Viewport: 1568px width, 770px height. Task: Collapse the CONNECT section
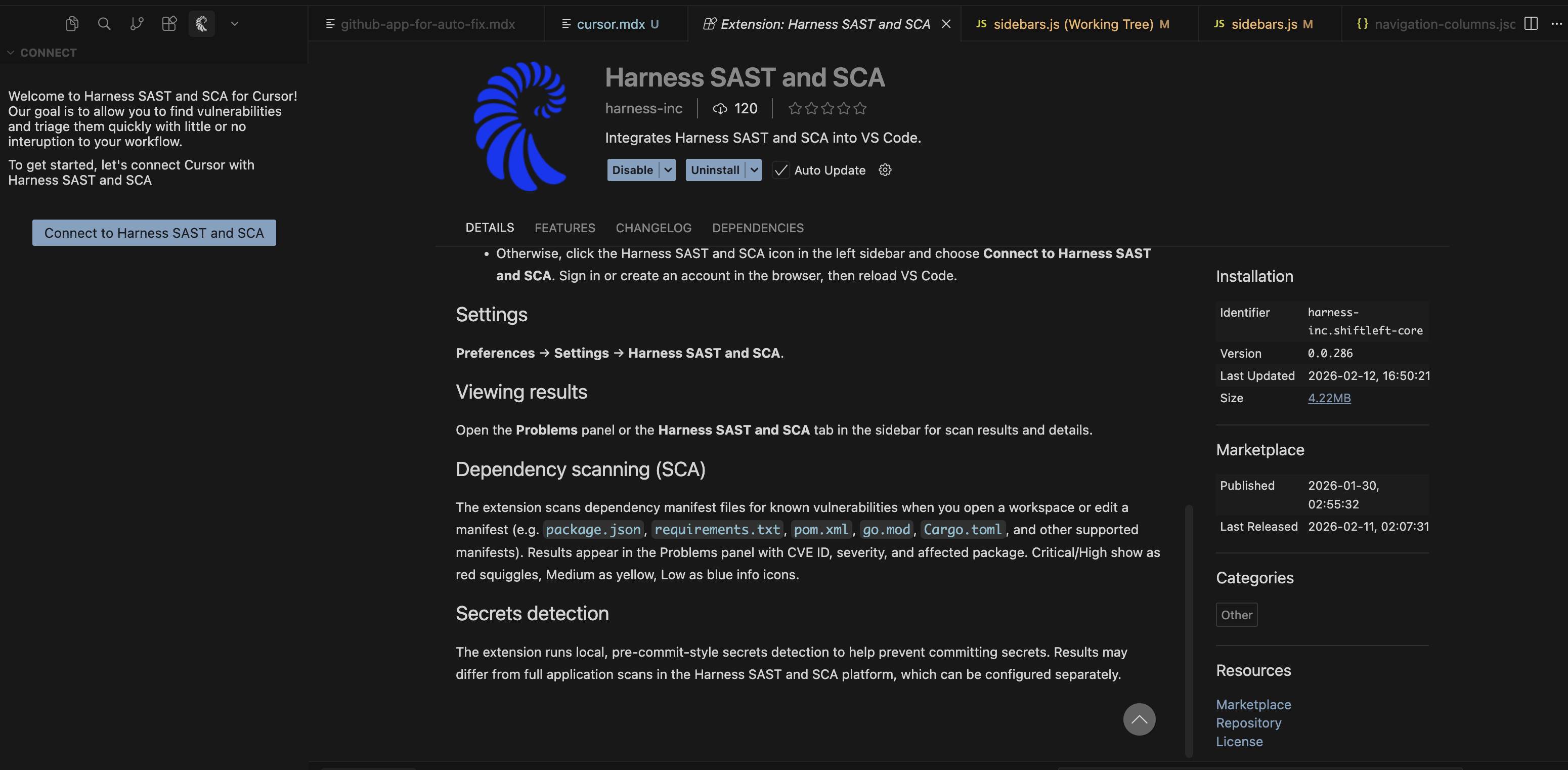(10, 53)
